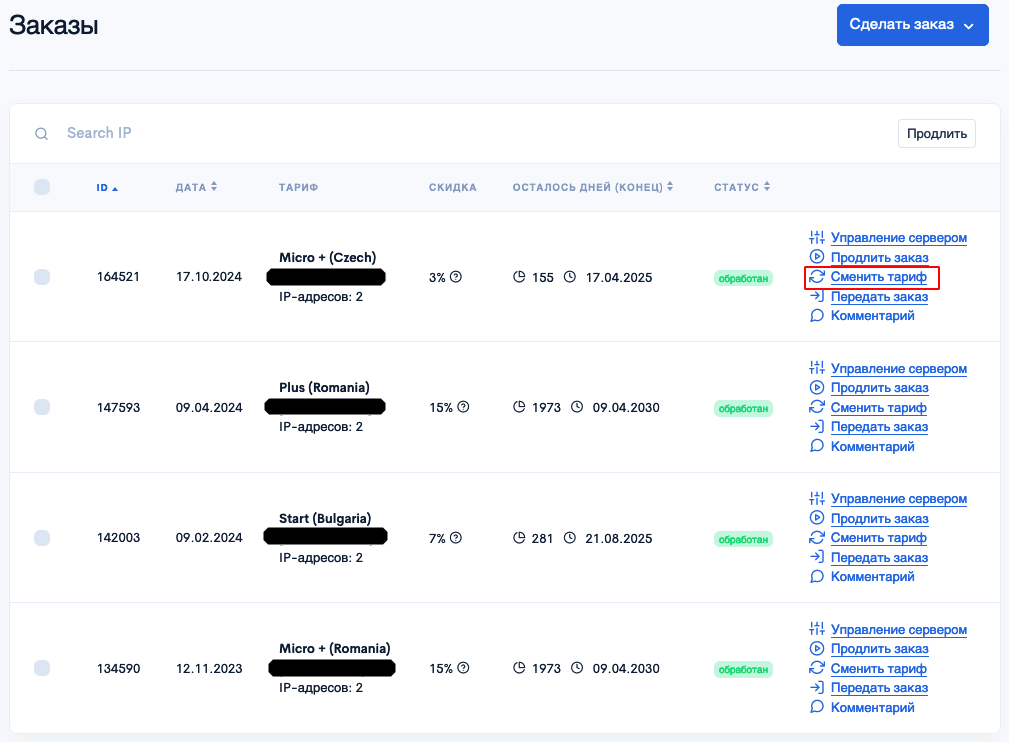Click the discount help icon for order 134590
1009x742 pixels.
pyautogui.click(x=463, y=668)
